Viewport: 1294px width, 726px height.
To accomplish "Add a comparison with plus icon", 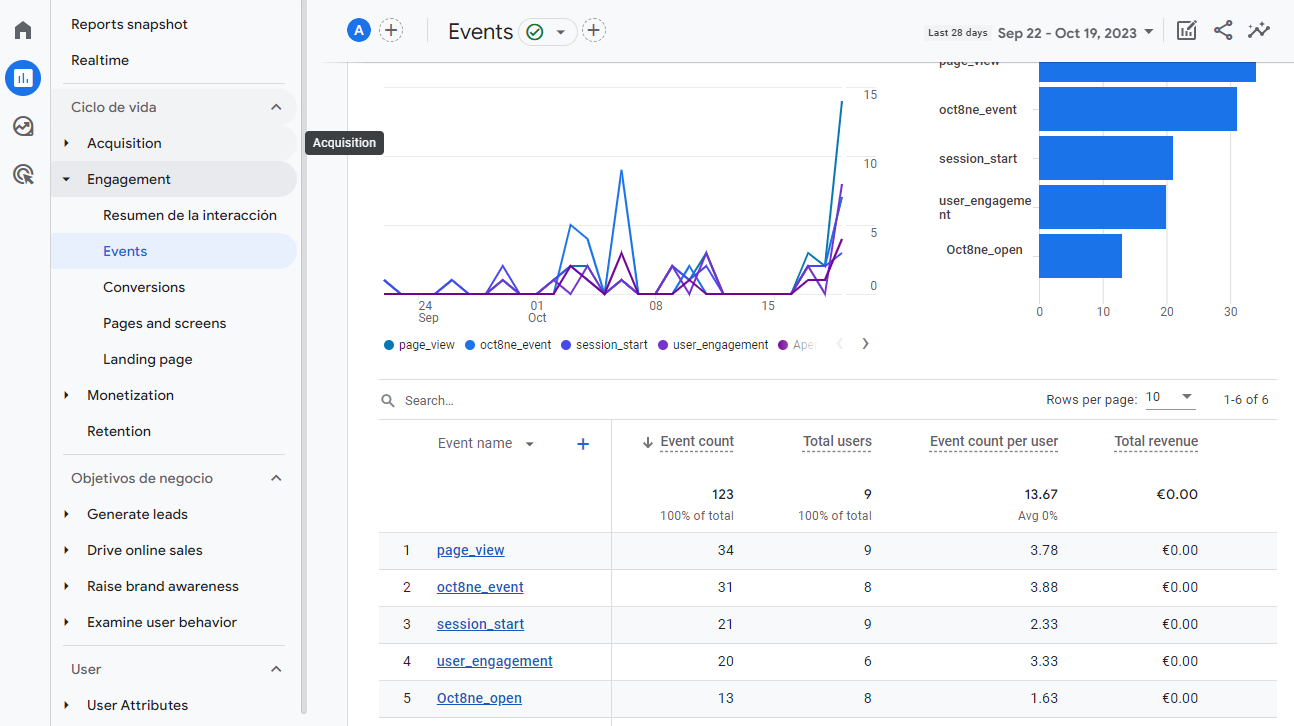I will (x=391, y=31).
